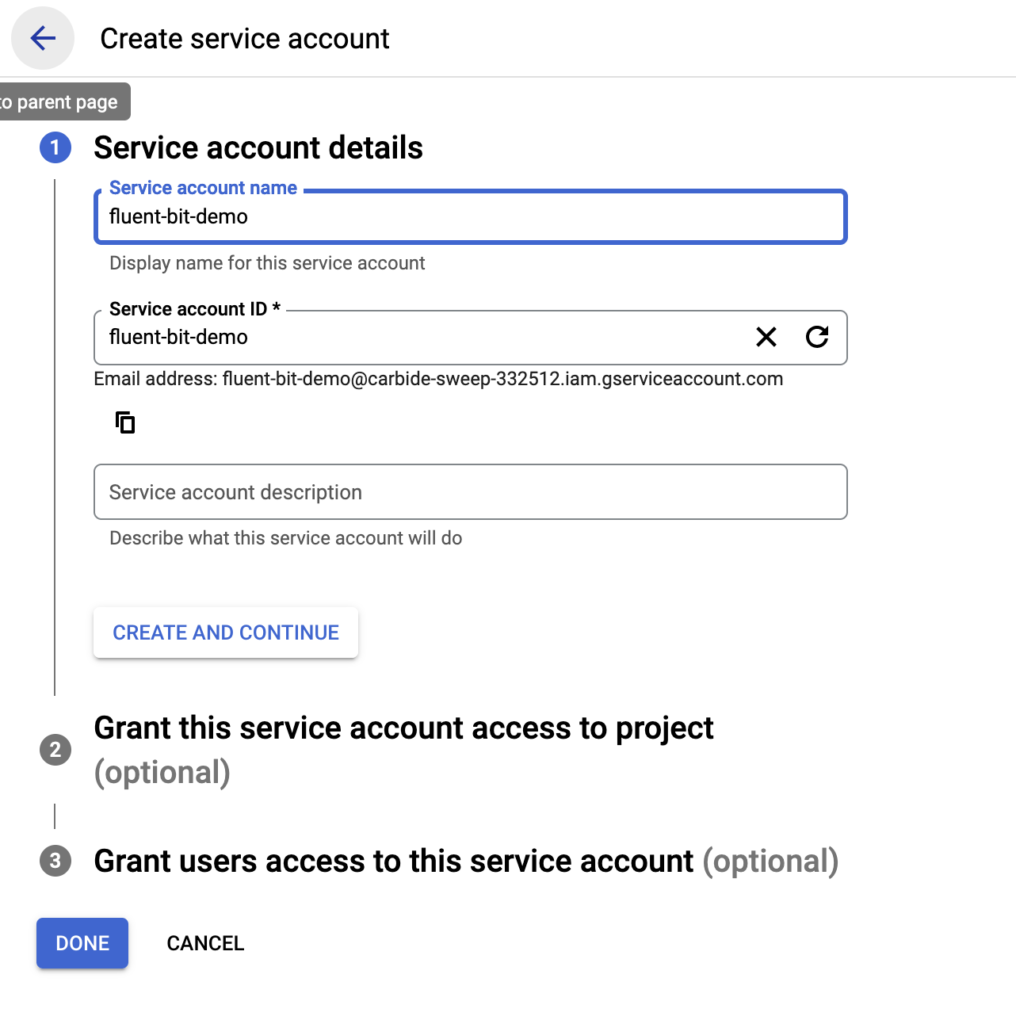
Task: Click inside the Service account ID field
Action: 420,337
